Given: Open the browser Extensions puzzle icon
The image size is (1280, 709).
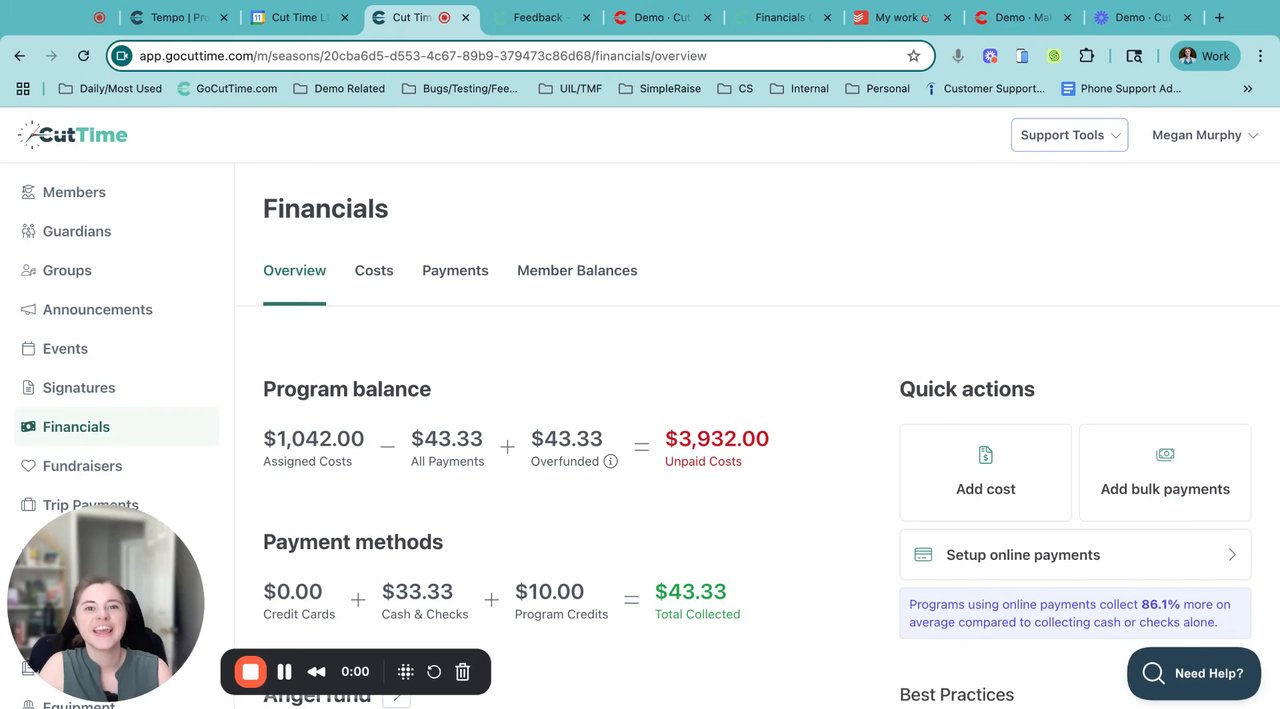Looking at the screenshot, I should 1086,56.
